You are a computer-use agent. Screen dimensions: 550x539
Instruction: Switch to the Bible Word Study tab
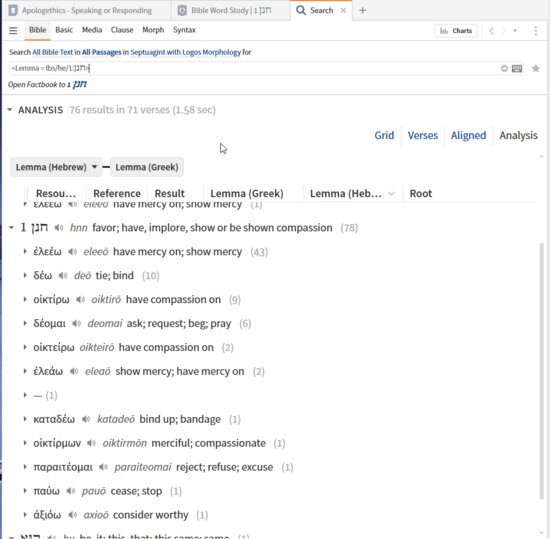(x=231, y=11)
